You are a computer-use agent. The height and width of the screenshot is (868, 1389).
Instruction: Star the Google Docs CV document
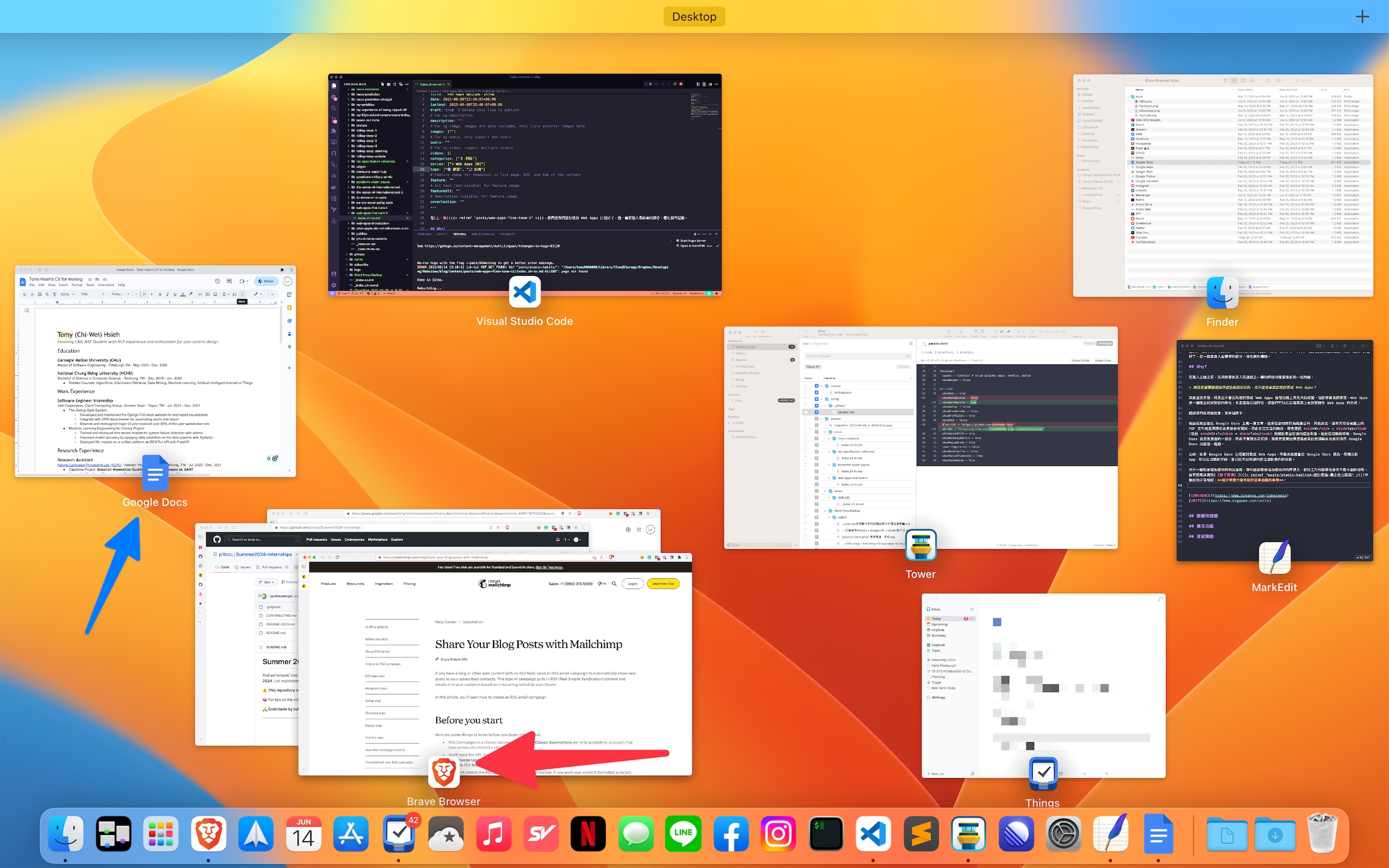click(x=90, y=280)
